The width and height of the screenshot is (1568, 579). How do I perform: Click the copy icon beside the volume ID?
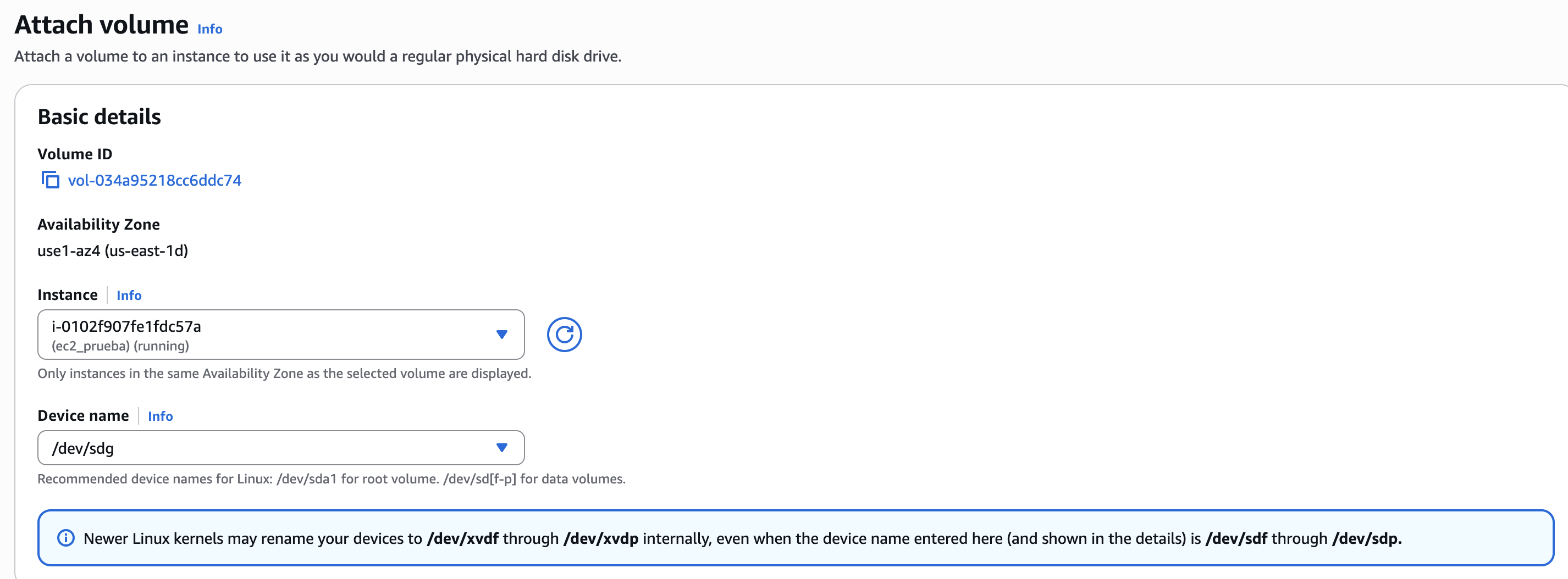(50, 180)
